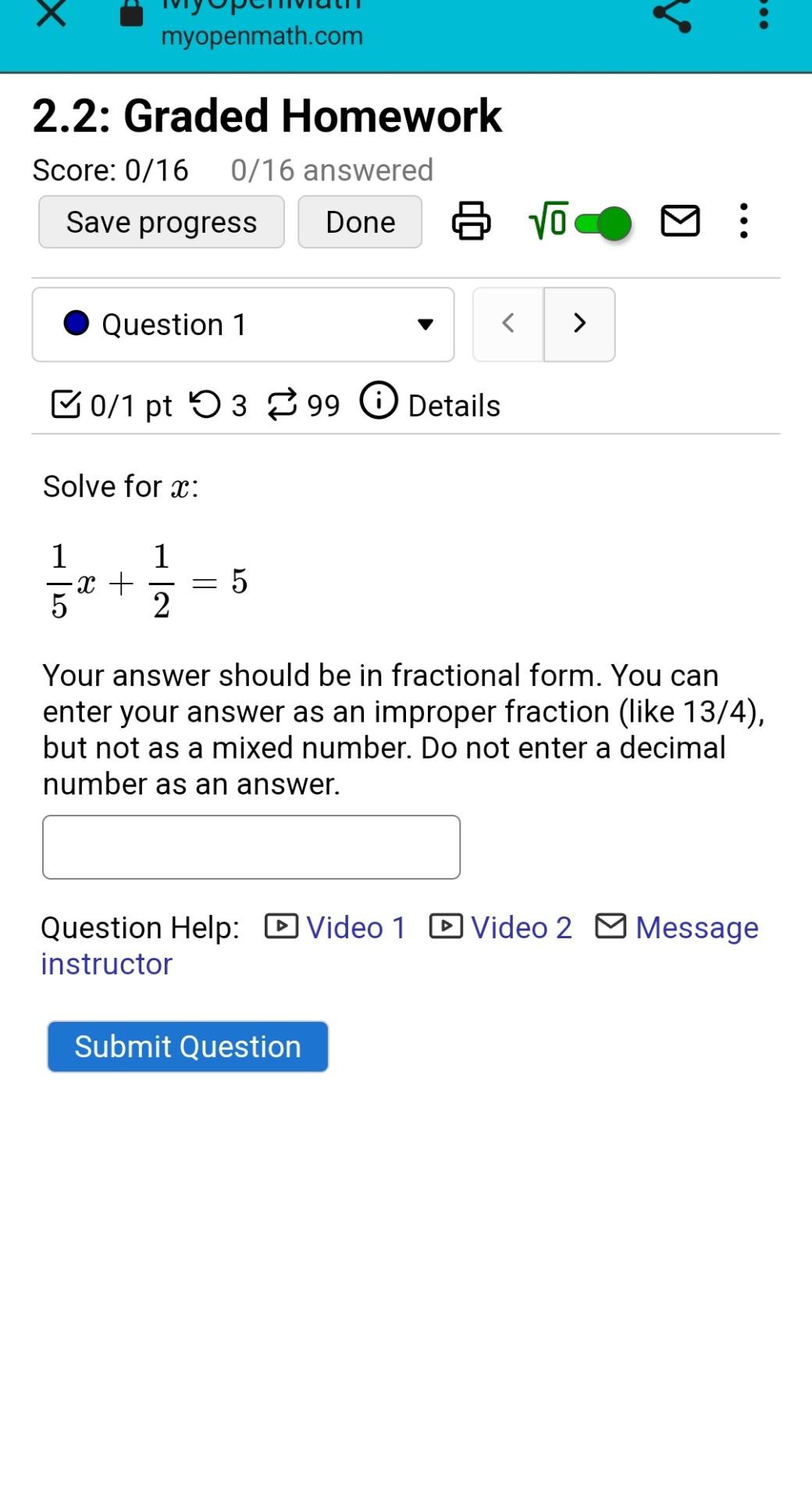The image size is (812, 1500).
Task: Click the Video 2 play icon
Action: point(445,927)
